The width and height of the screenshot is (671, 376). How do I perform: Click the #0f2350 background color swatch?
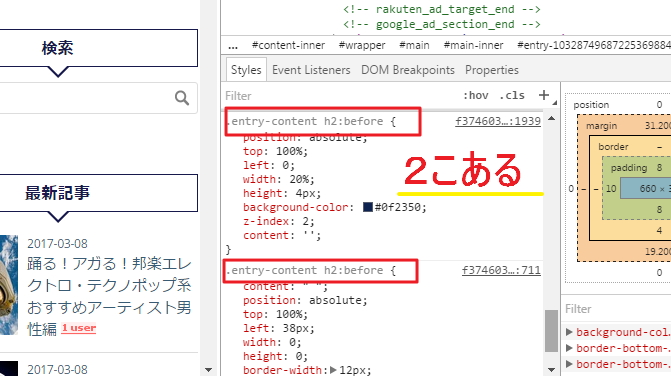tap(368, 207)
